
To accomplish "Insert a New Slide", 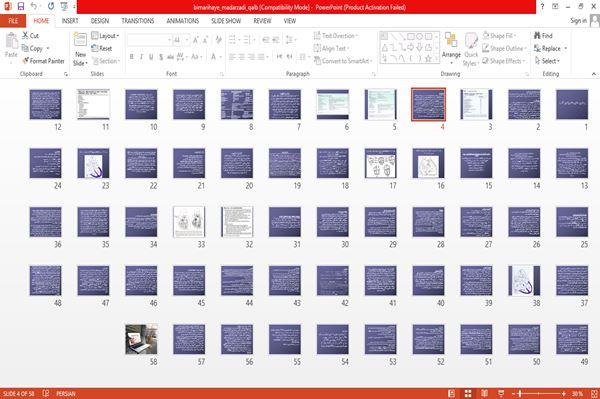I will [x=80, y=49].
